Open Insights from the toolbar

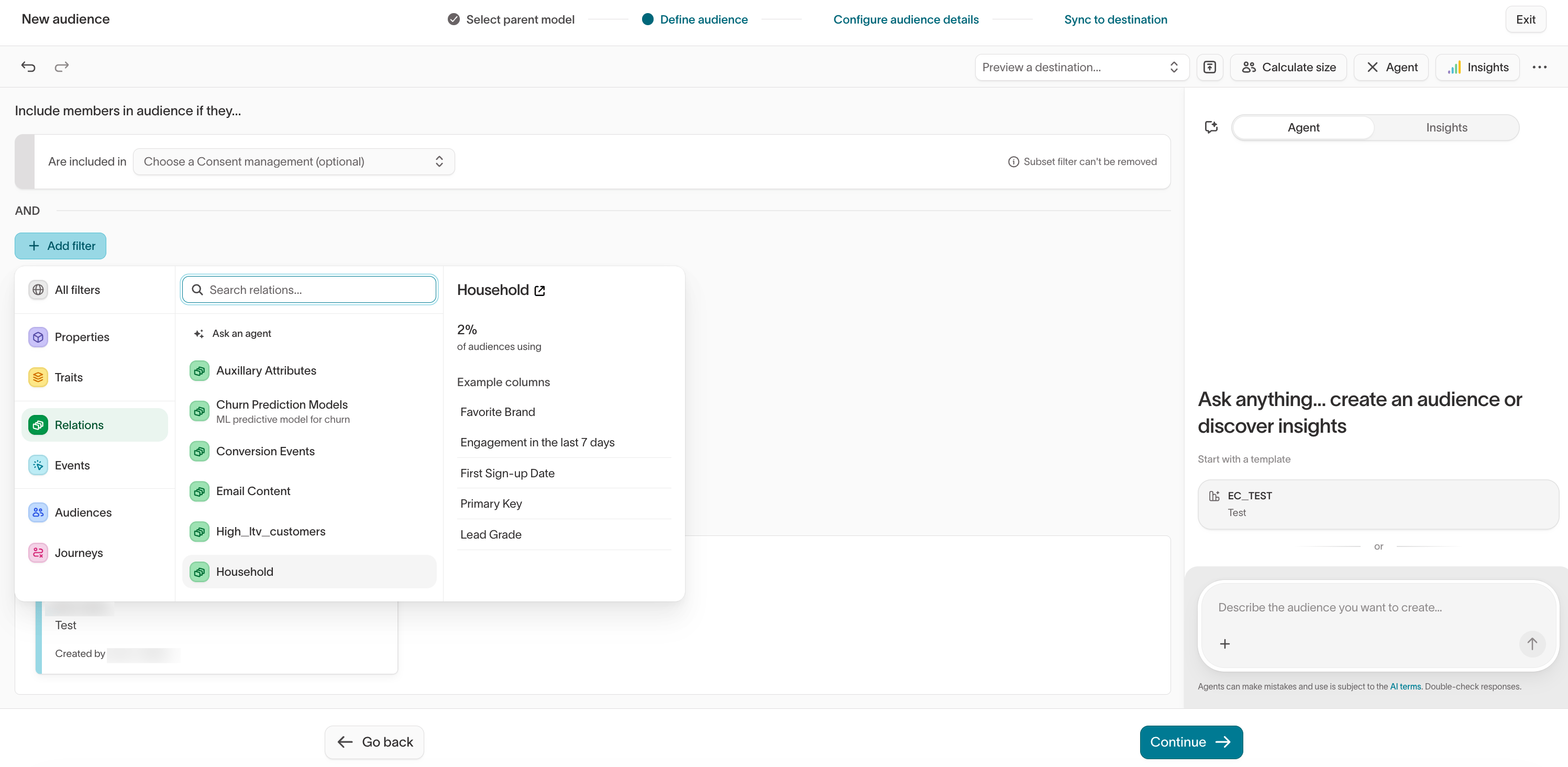point(1477,67)
